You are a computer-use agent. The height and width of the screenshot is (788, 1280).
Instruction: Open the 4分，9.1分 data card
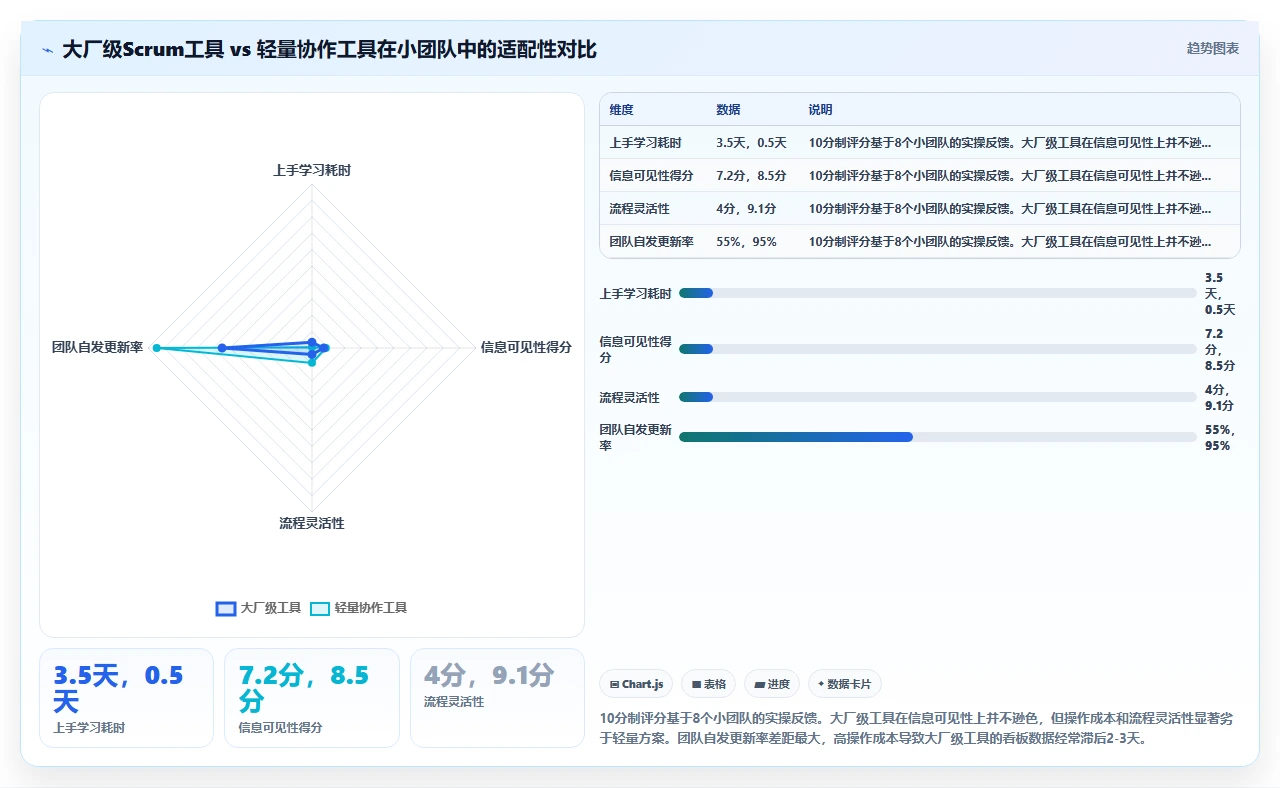pyautogui.click(x=497, y=698)
